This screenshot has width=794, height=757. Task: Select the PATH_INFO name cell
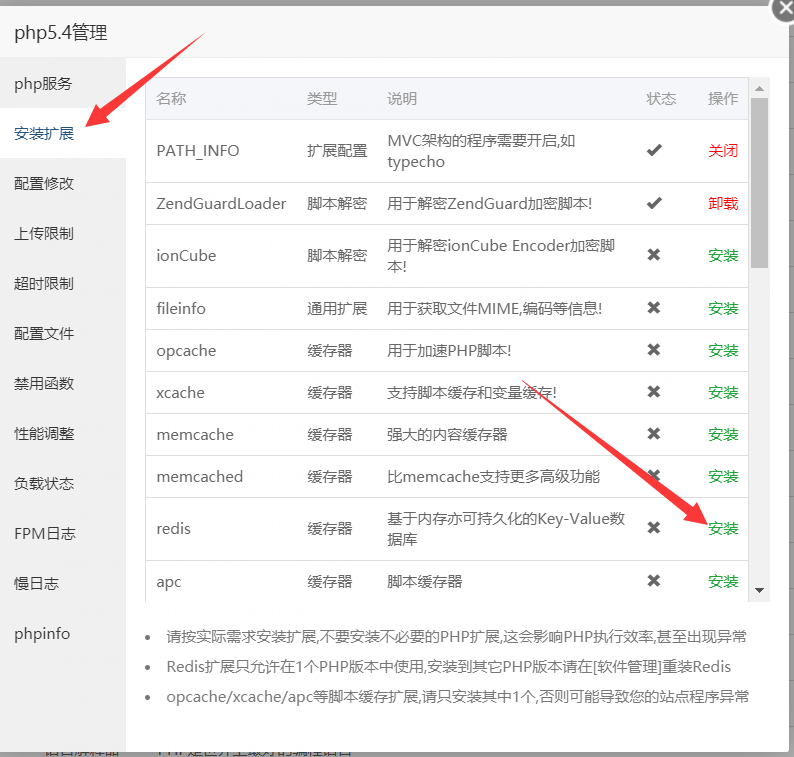197,151
